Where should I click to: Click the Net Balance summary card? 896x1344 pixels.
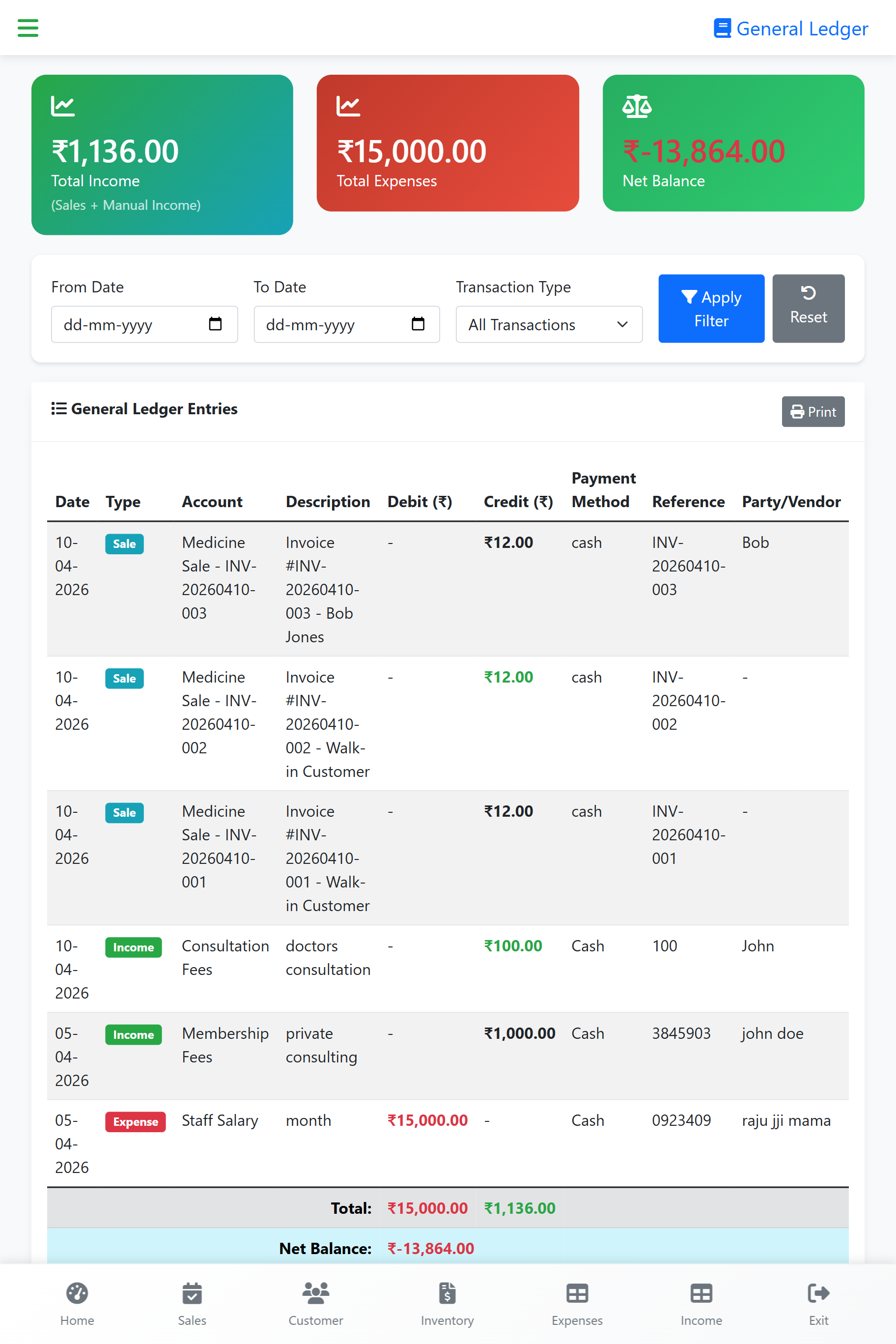pos(733,143)
